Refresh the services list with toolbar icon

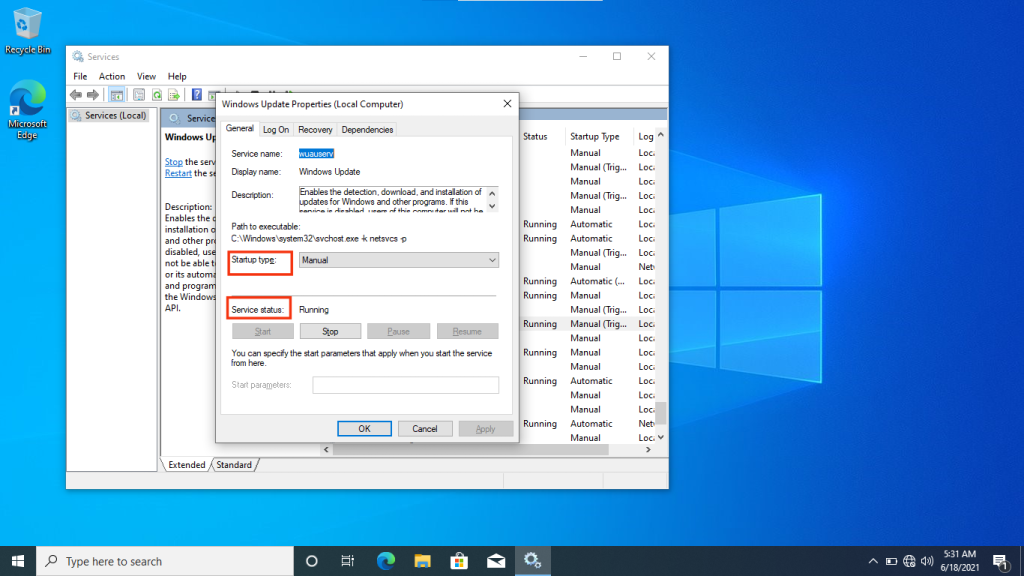coord(157,95)
